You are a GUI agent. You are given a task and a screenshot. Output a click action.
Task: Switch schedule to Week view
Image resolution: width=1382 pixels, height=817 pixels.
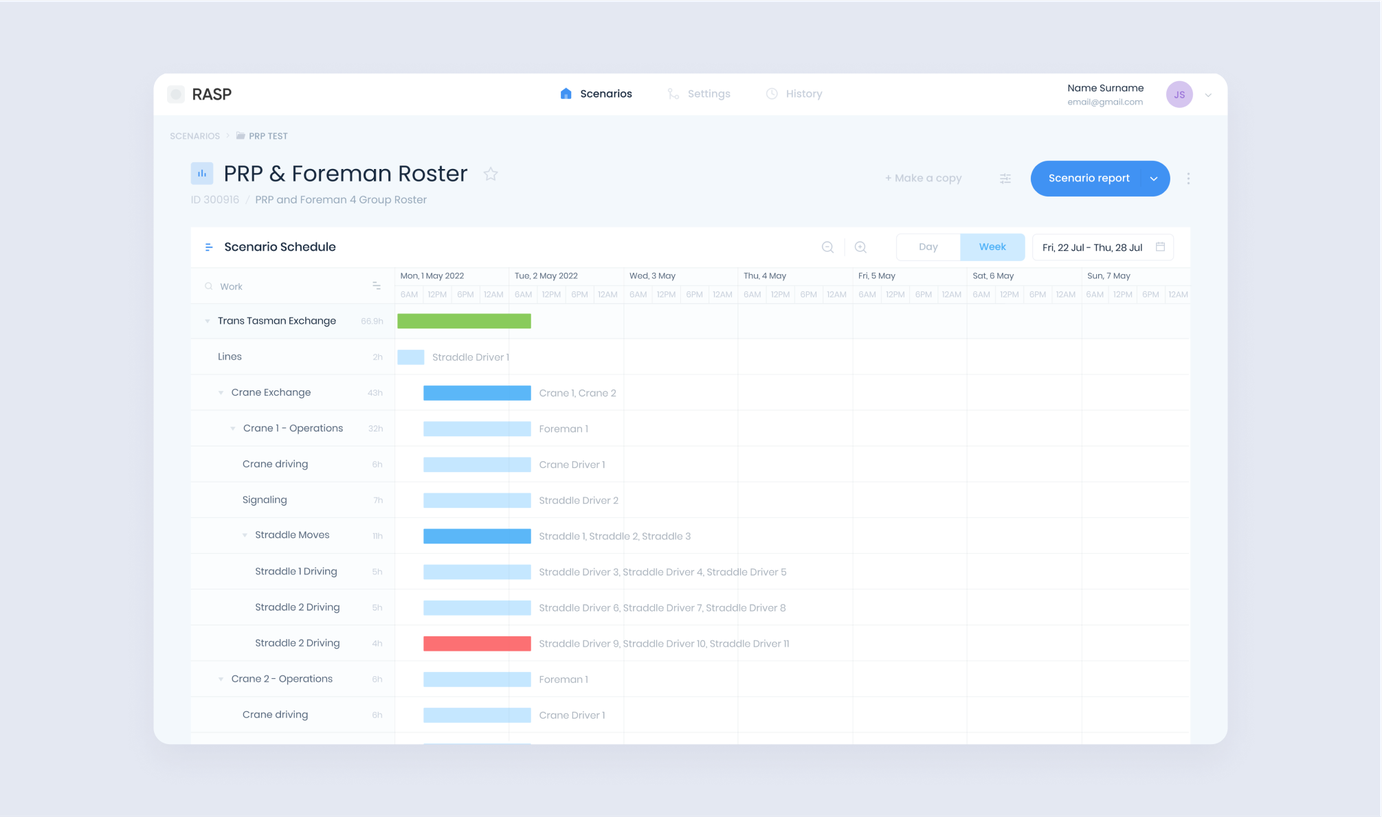point(992,247)
